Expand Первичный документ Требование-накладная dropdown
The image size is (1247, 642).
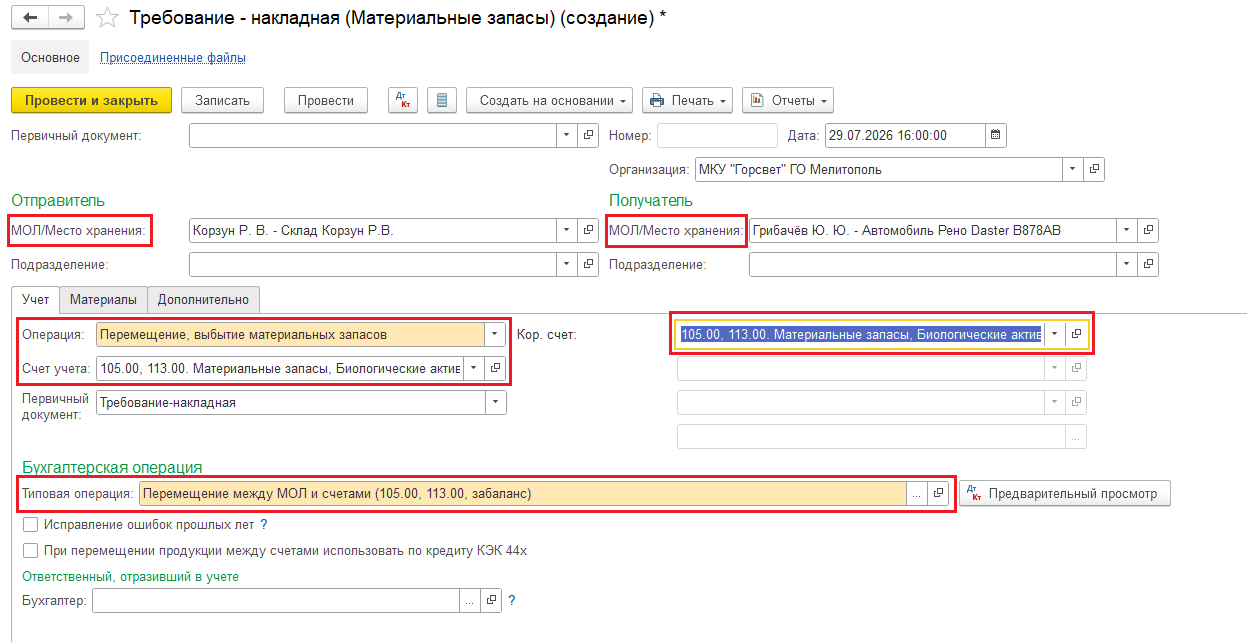pos(495,402)
